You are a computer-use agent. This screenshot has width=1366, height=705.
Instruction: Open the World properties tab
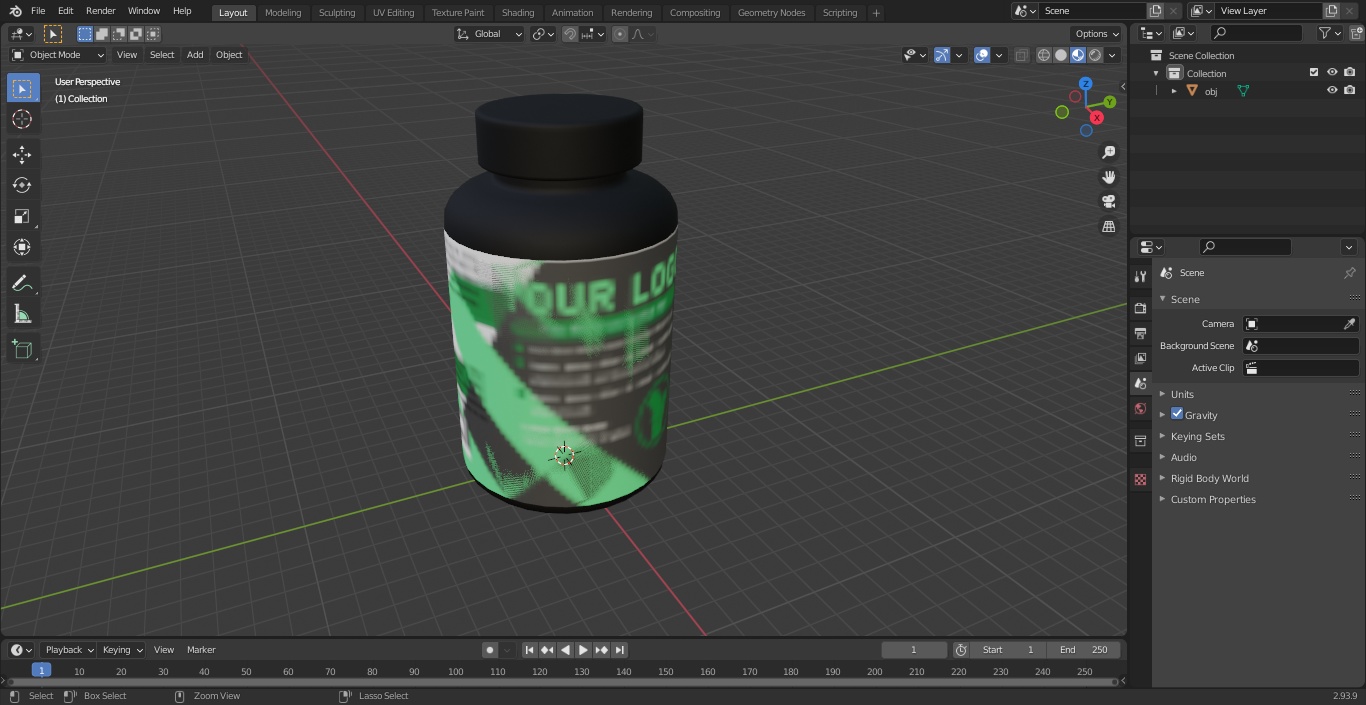[x=1140, y=408]
